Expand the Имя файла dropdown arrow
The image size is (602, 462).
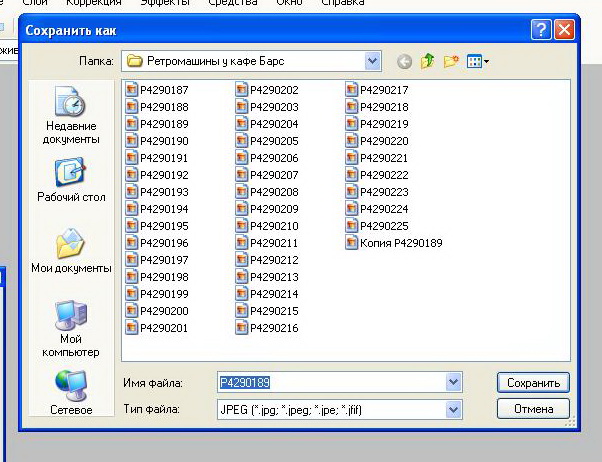tap(454, 382)
